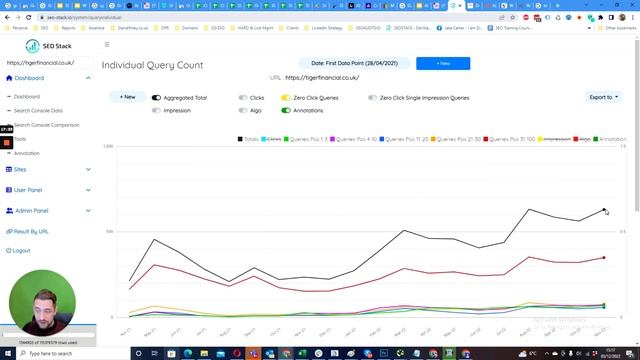This screenshot has height=360, width=640.
Task: Enable the Clicks toggle
Action: point(243,98)
